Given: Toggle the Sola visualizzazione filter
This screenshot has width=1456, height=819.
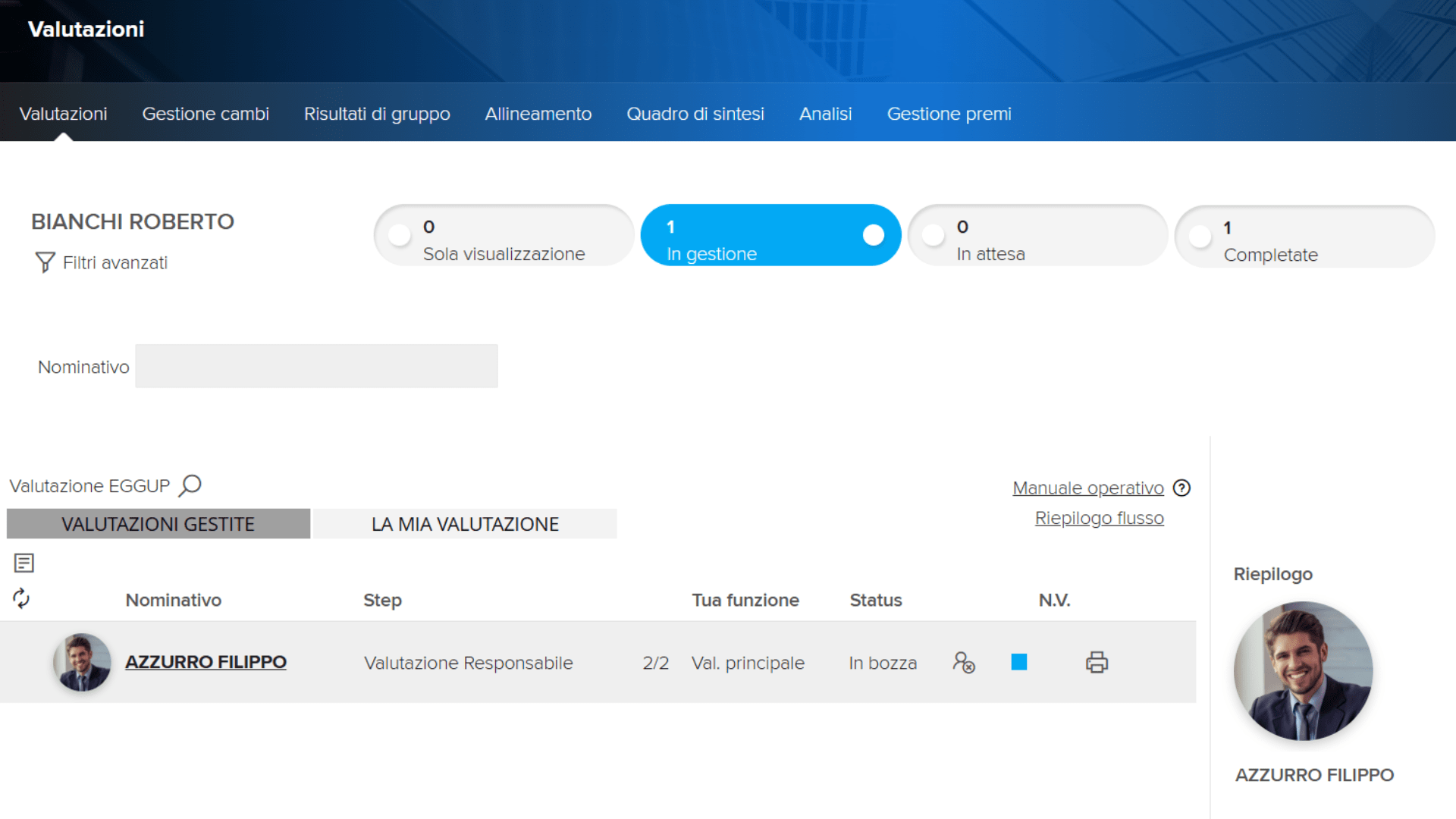Looking at the screenshot, I should click(x=504, y=235).
